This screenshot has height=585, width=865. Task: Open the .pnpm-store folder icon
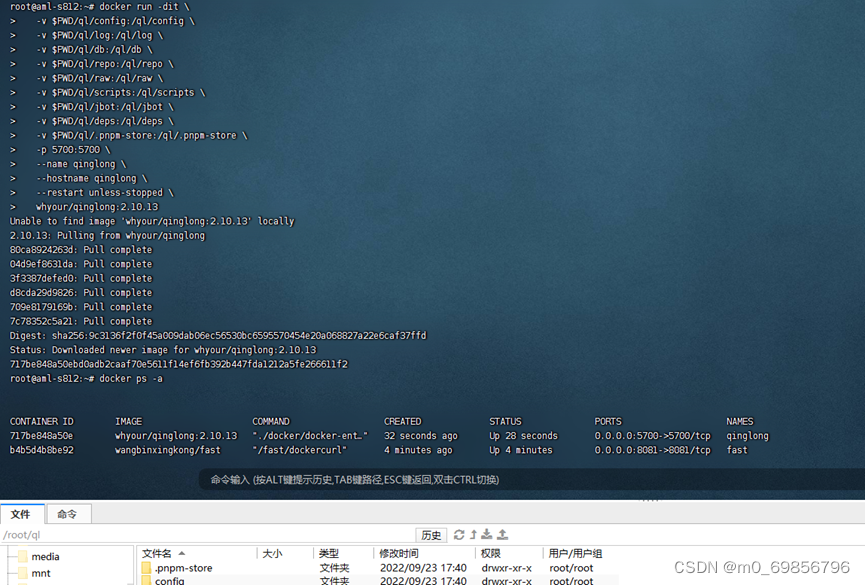(x=145, y=567)
